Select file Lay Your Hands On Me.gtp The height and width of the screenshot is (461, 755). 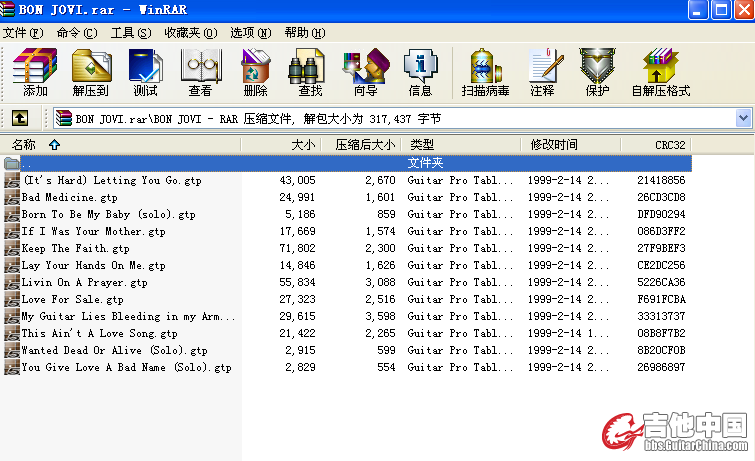pyautogui.click(x=93, y=265)
